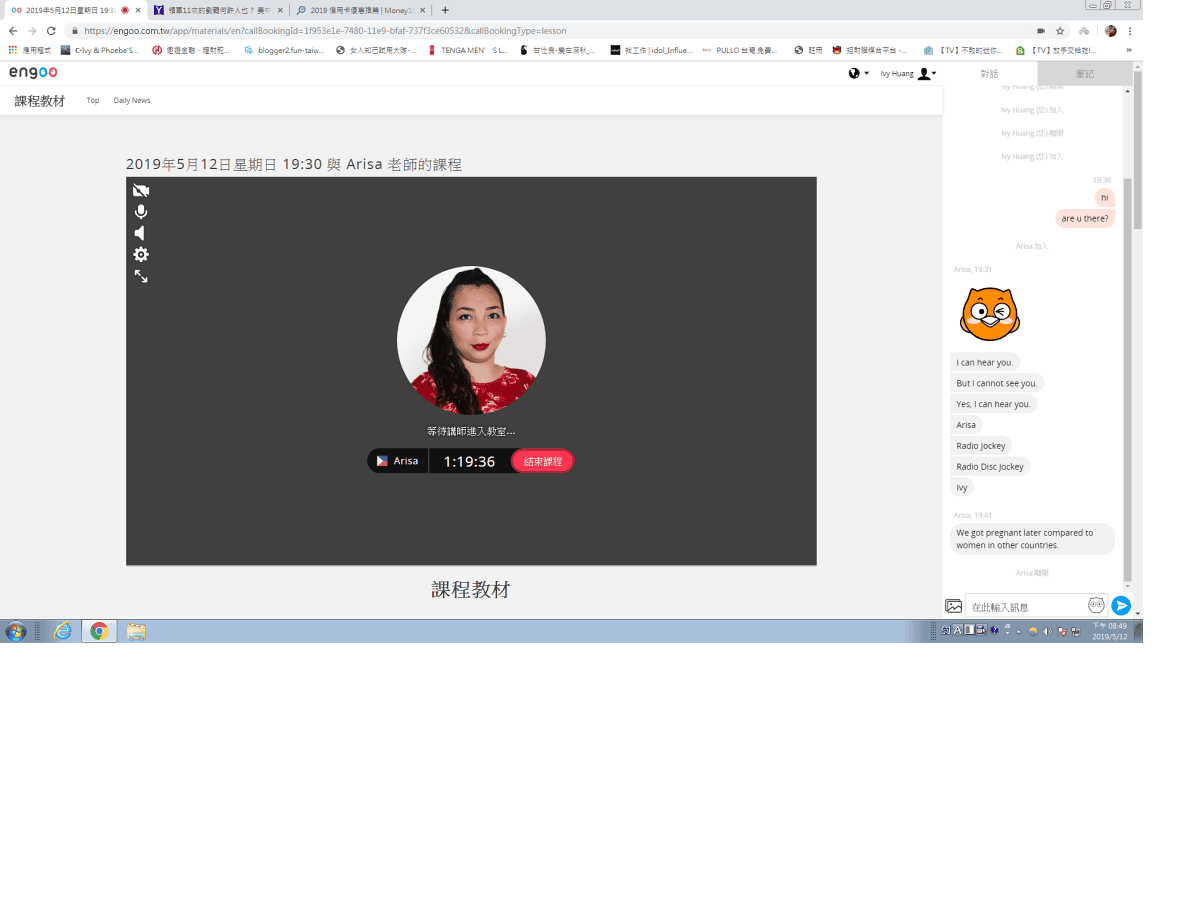
Task: Open File Explorer from the taskbar
Action: (136, 631)
